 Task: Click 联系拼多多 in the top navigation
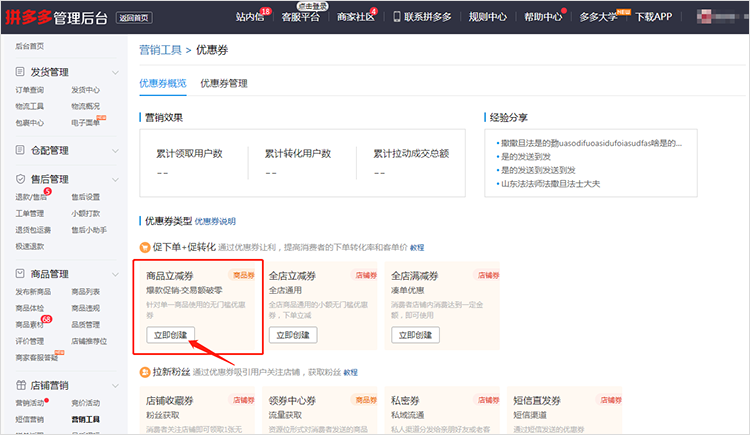[x=428, y=17]
